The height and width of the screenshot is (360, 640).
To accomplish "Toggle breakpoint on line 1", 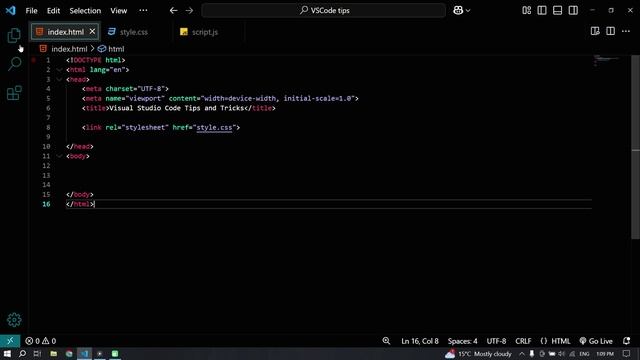I will 34,60.
